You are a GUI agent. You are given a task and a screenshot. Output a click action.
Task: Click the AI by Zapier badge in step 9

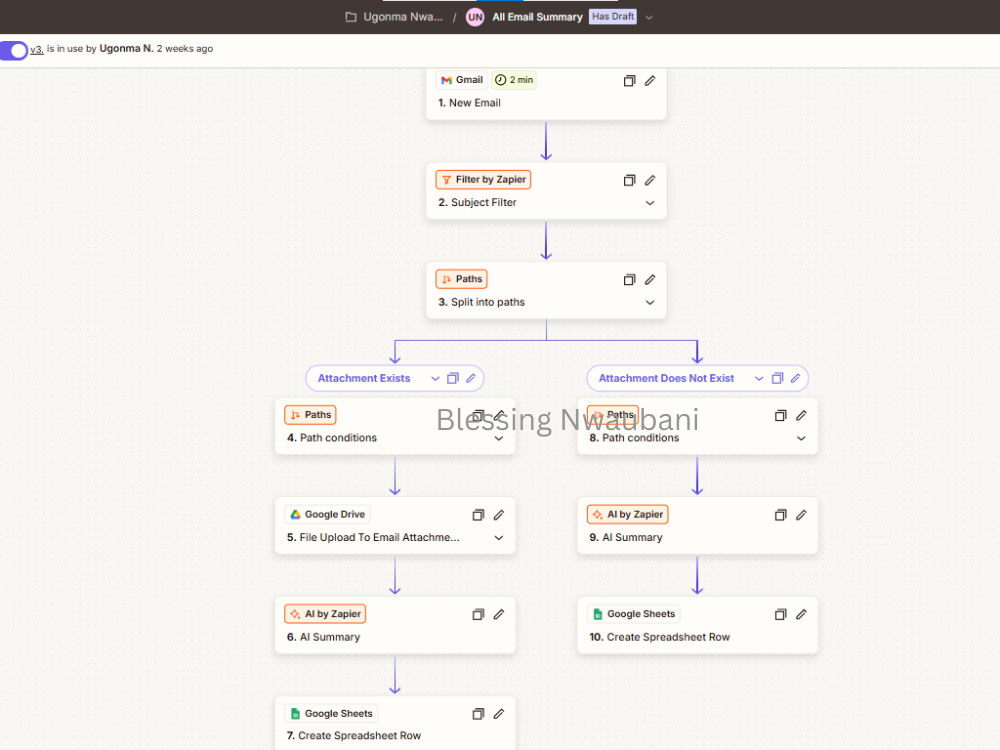(628, 515)
